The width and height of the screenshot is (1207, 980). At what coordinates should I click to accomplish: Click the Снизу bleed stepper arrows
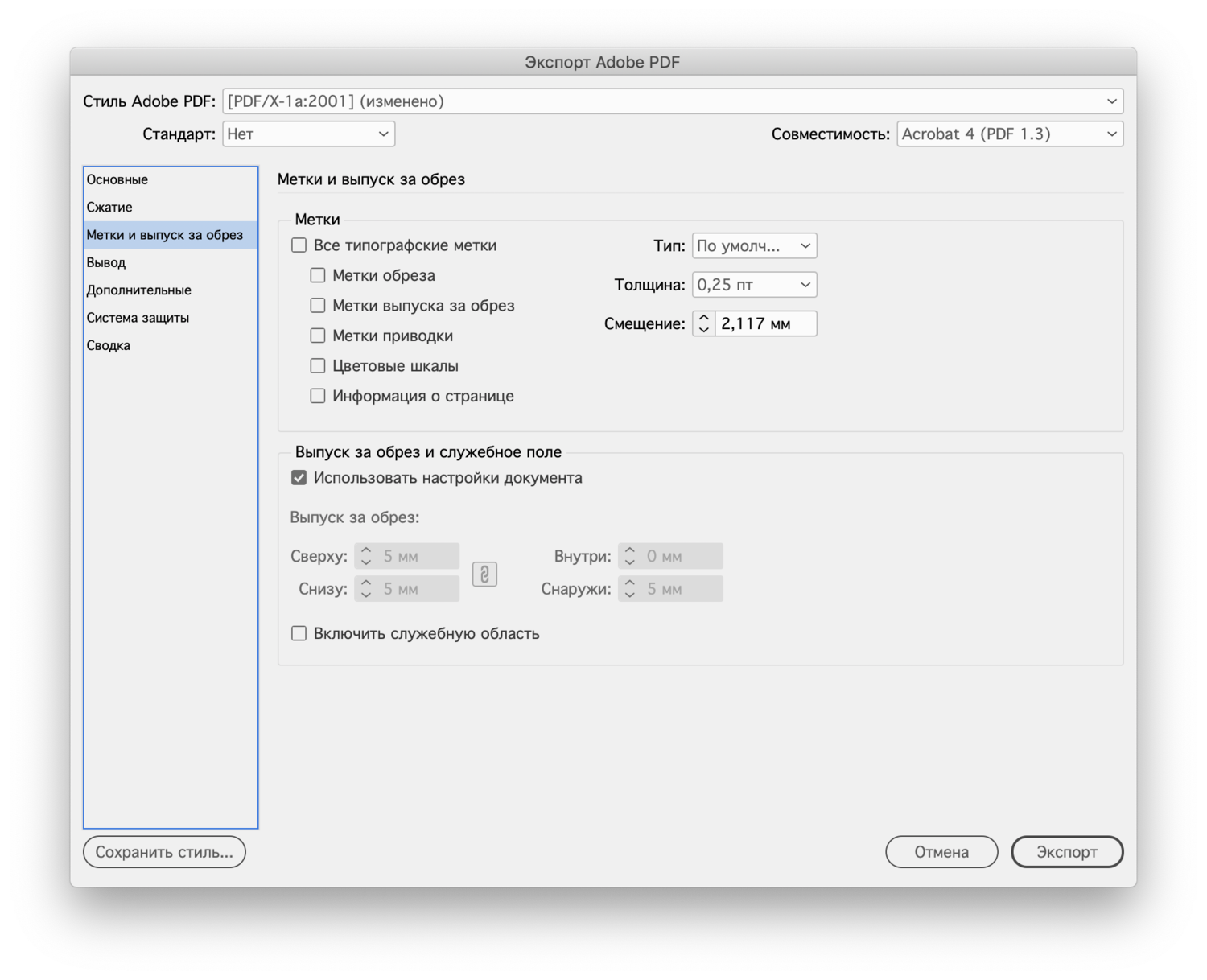pyautogui.click(x=366, y=589)
